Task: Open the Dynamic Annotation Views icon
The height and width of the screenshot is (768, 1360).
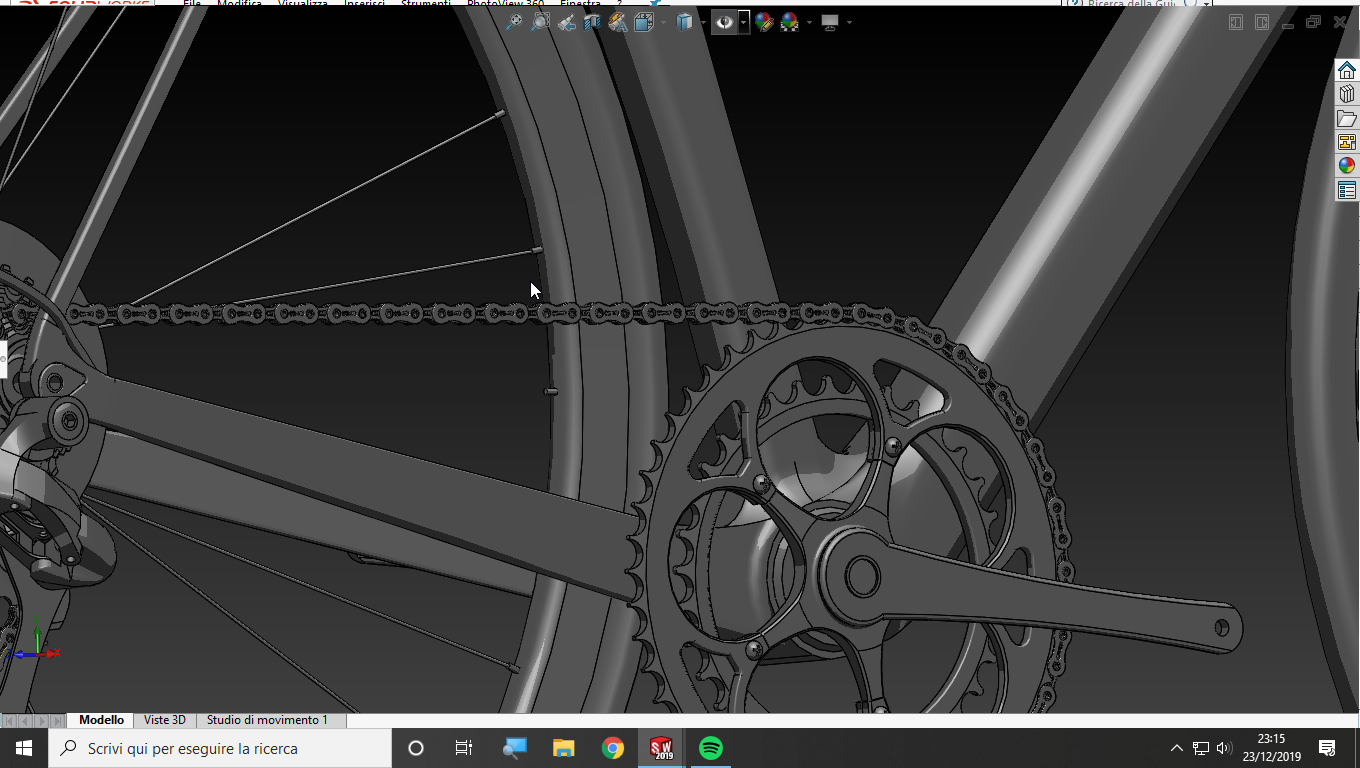Action: point(618,22)
